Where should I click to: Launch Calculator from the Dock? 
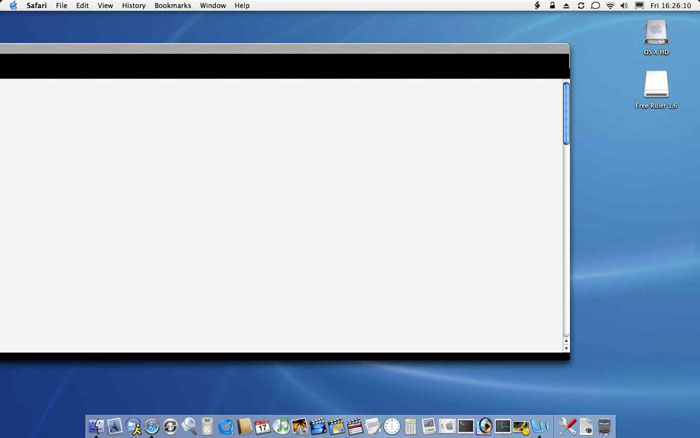410,427
